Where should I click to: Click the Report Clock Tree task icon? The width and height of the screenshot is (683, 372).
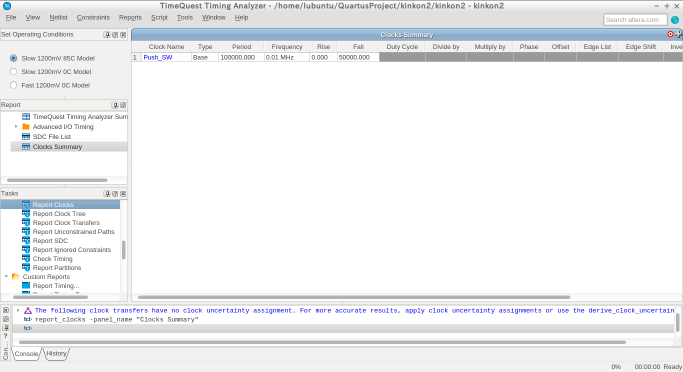click(26, 213)
